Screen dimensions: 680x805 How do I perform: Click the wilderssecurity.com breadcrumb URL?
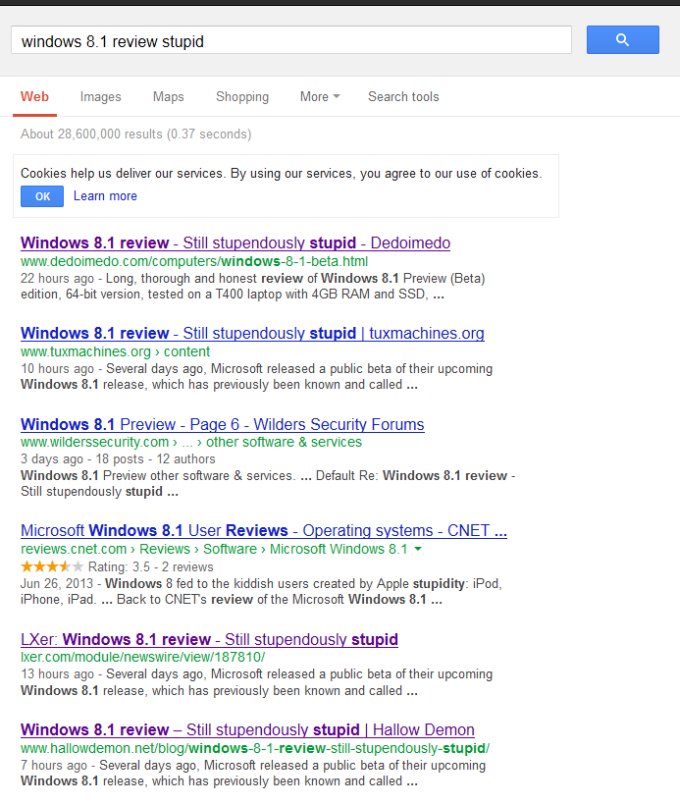pyautogui.click(x=191, y=442)
